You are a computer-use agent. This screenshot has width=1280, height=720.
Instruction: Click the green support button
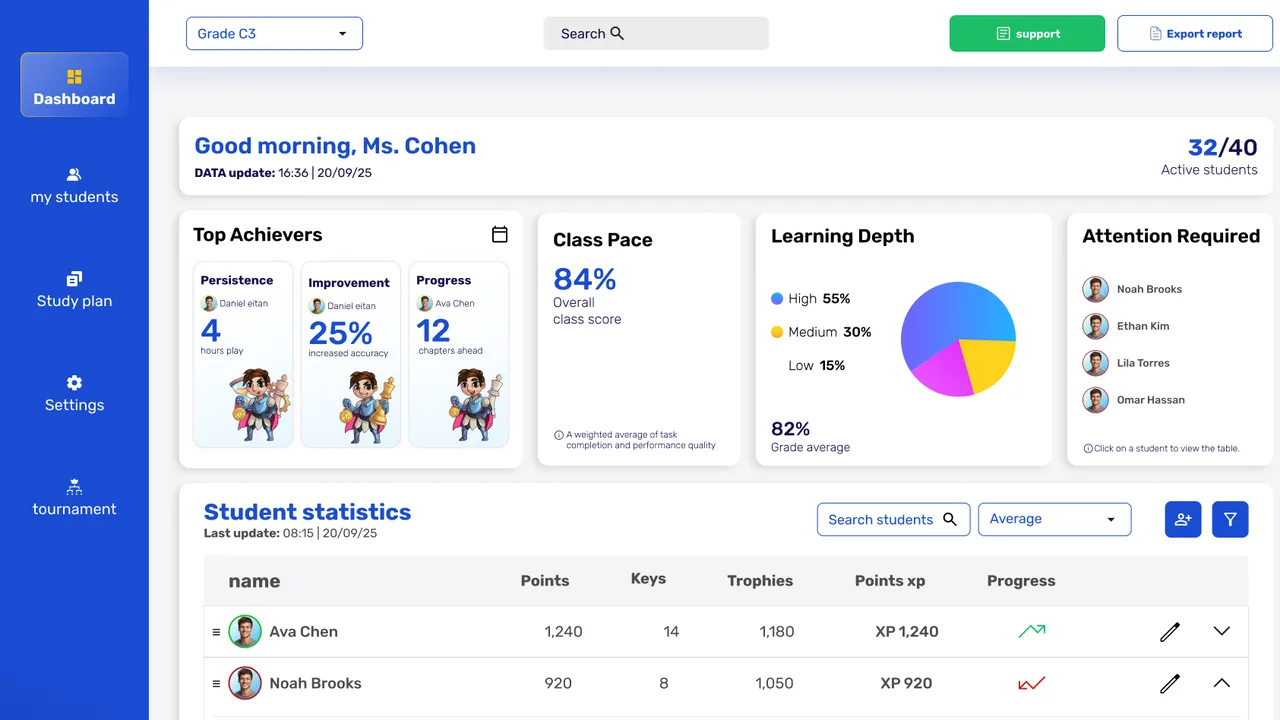click(x=1027, y=33)
